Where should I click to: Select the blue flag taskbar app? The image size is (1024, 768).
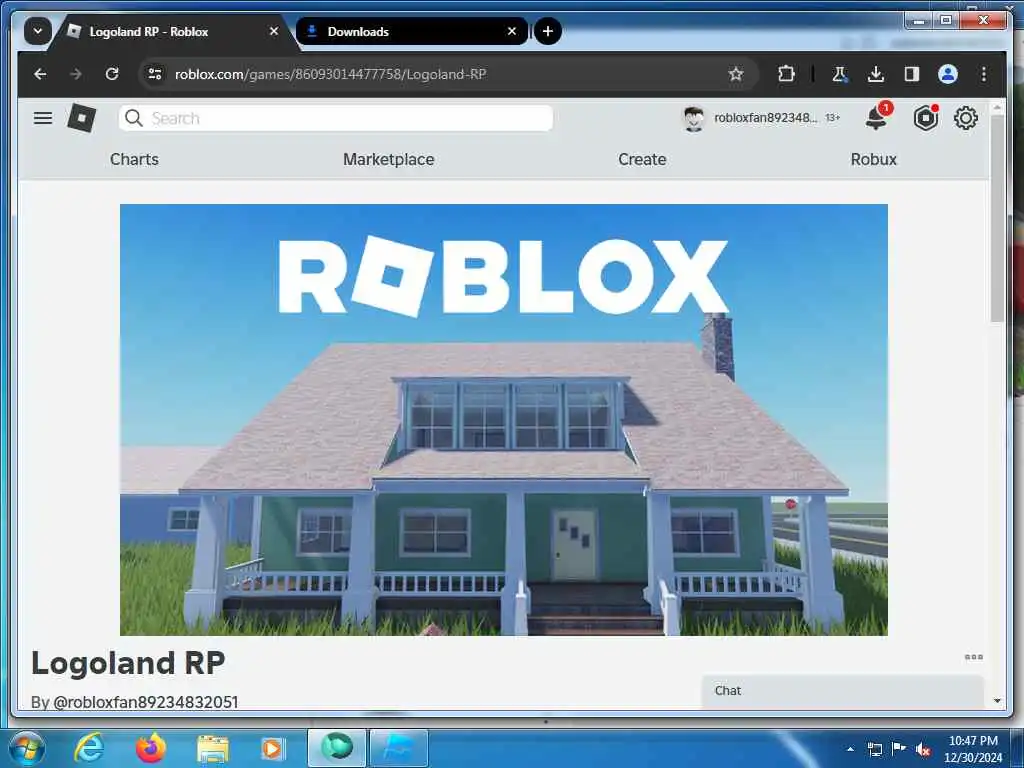399,748
